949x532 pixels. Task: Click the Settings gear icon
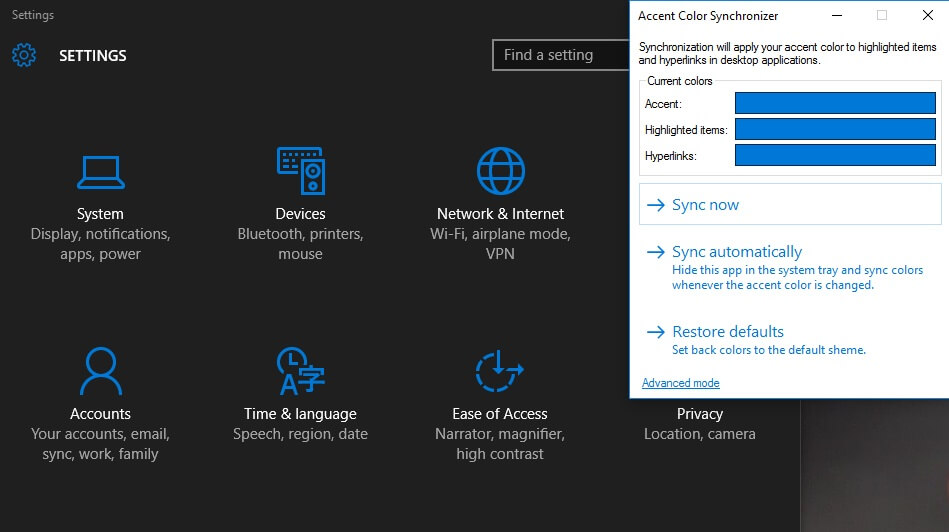click(24, 55)
